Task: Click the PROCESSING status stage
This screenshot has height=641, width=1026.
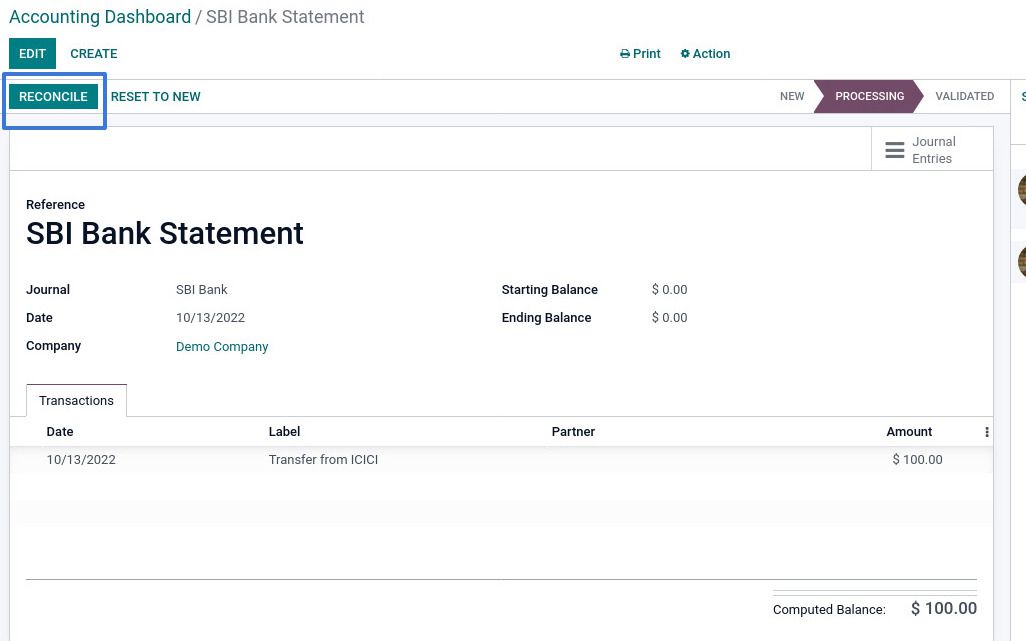Action: (869, 97)
